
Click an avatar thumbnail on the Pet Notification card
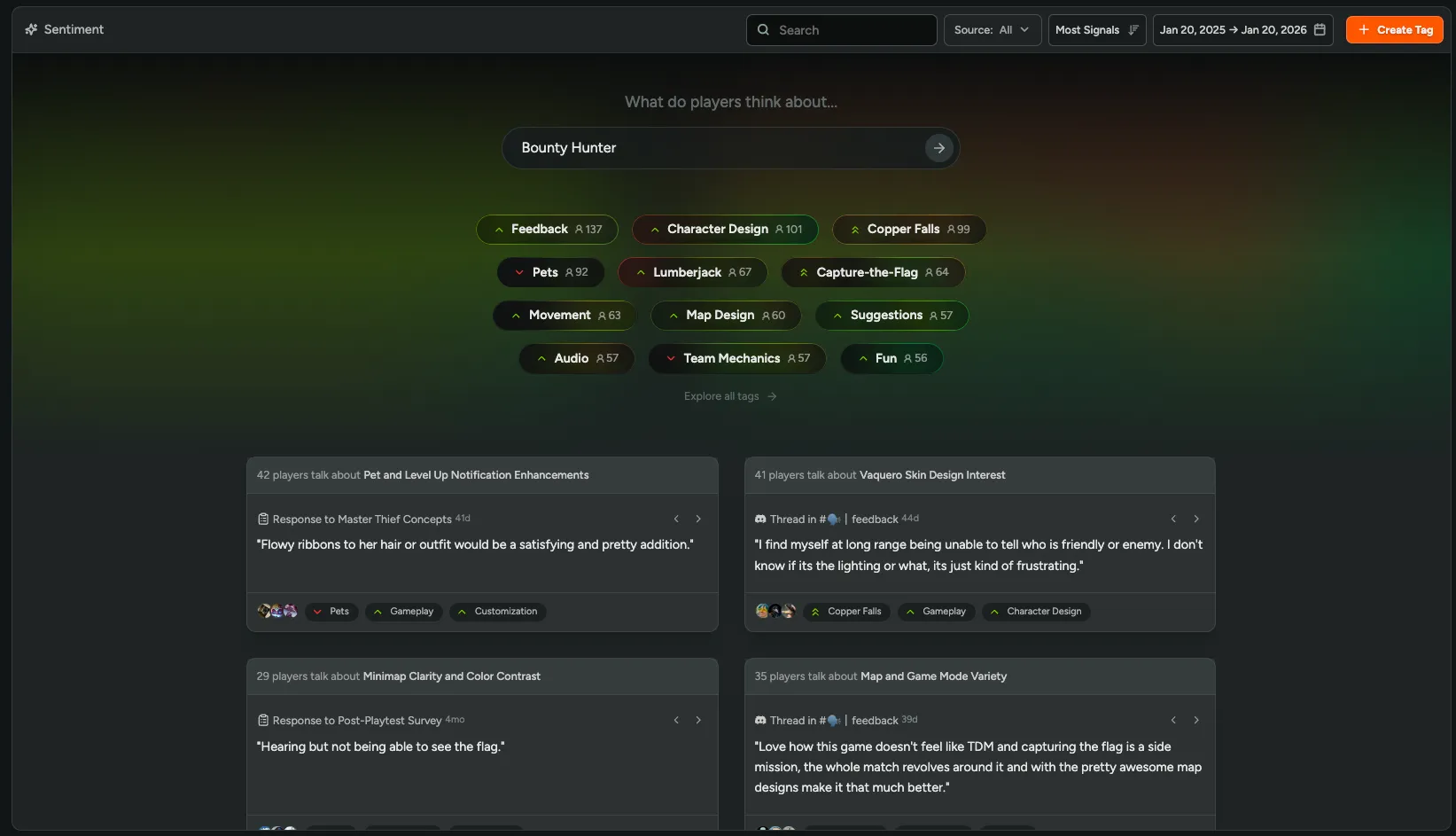(264, 612)
